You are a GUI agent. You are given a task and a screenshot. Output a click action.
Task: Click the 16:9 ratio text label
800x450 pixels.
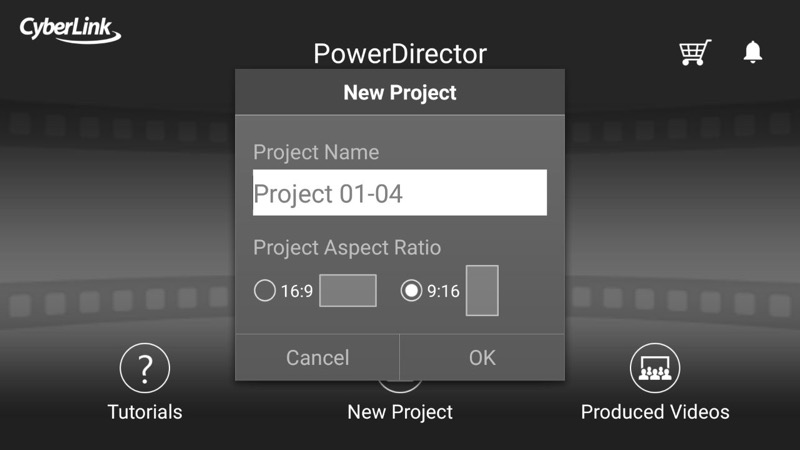297,291
